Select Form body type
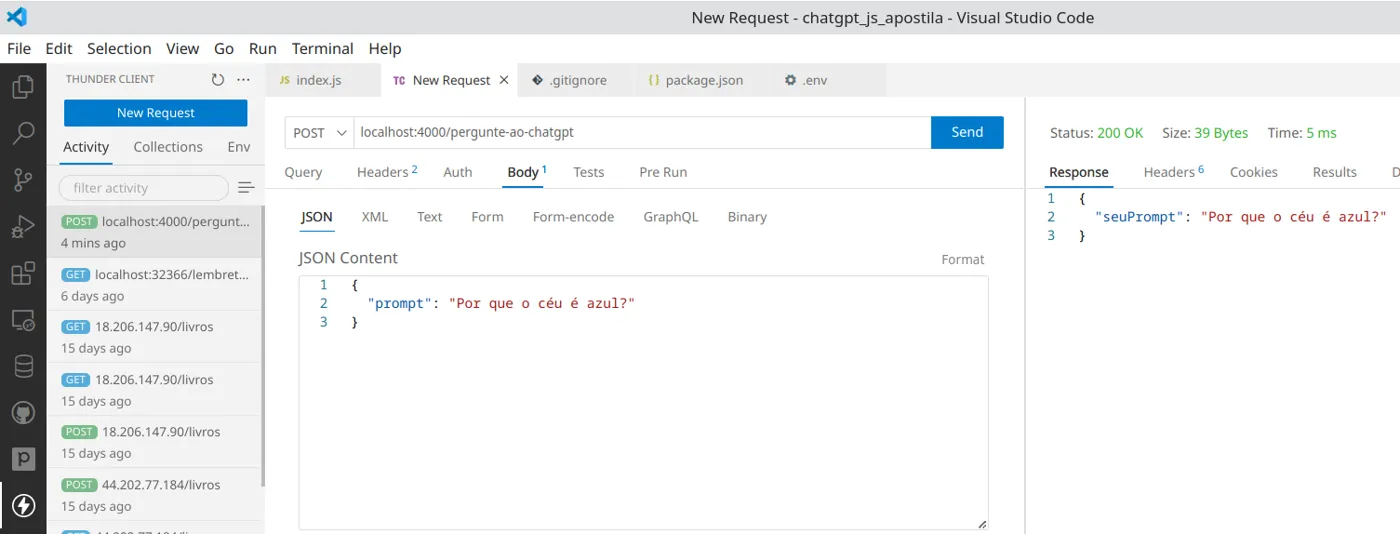 (x=488, y=217)
